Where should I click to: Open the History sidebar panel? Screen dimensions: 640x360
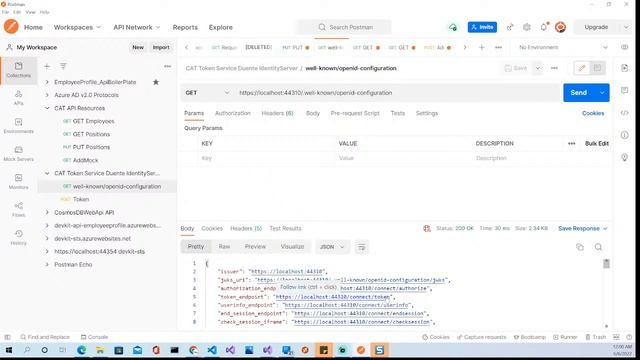point(18,237)
